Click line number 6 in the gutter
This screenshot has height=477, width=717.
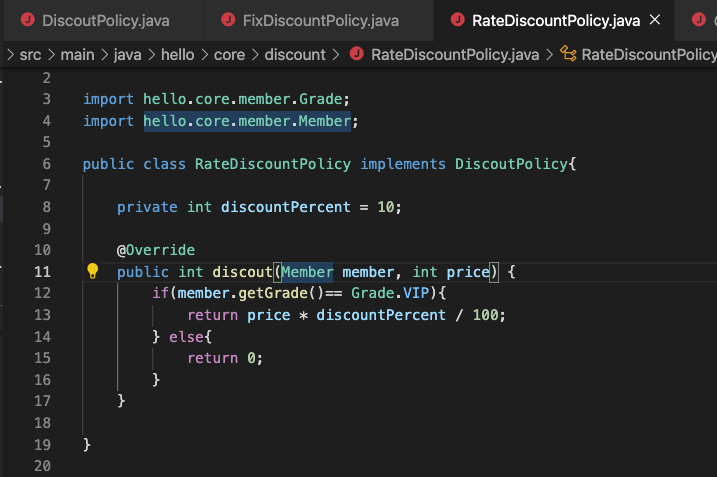(x=47, y=164)
